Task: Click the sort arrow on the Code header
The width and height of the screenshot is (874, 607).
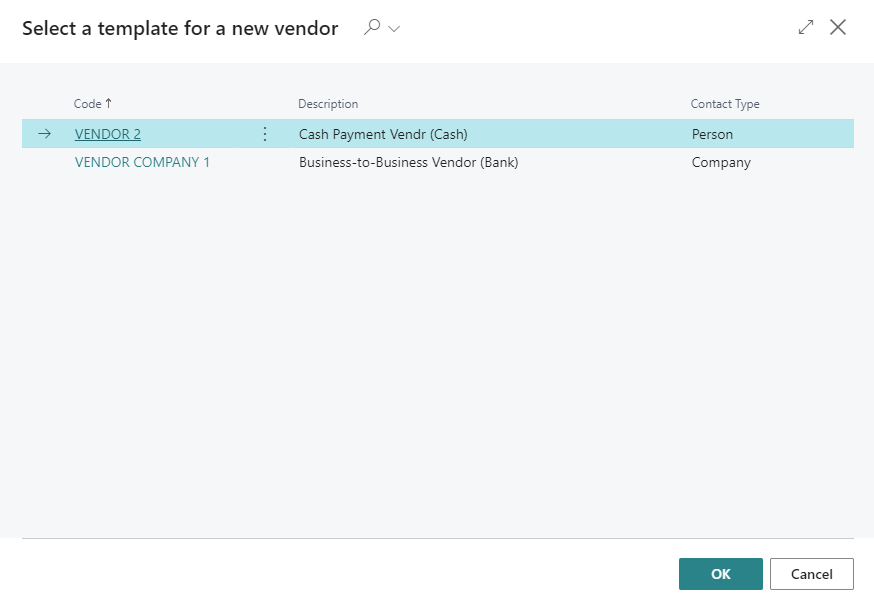Action: point(109,103)
